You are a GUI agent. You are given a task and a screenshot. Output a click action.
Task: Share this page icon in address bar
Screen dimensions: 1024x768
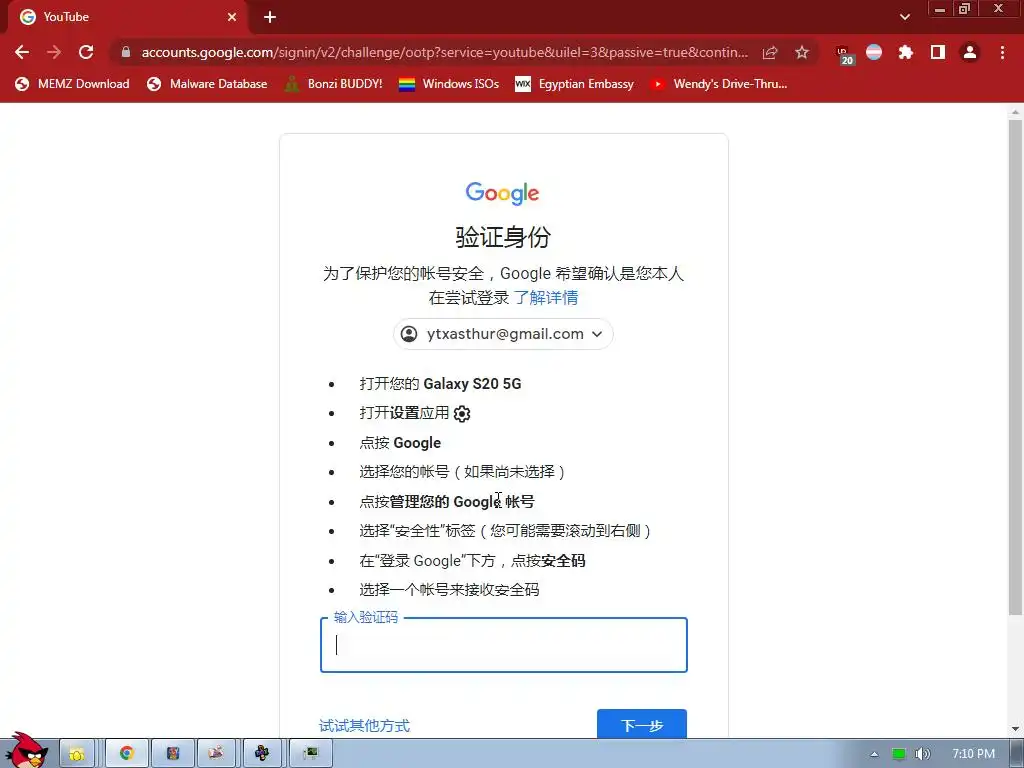coord(770,52)
